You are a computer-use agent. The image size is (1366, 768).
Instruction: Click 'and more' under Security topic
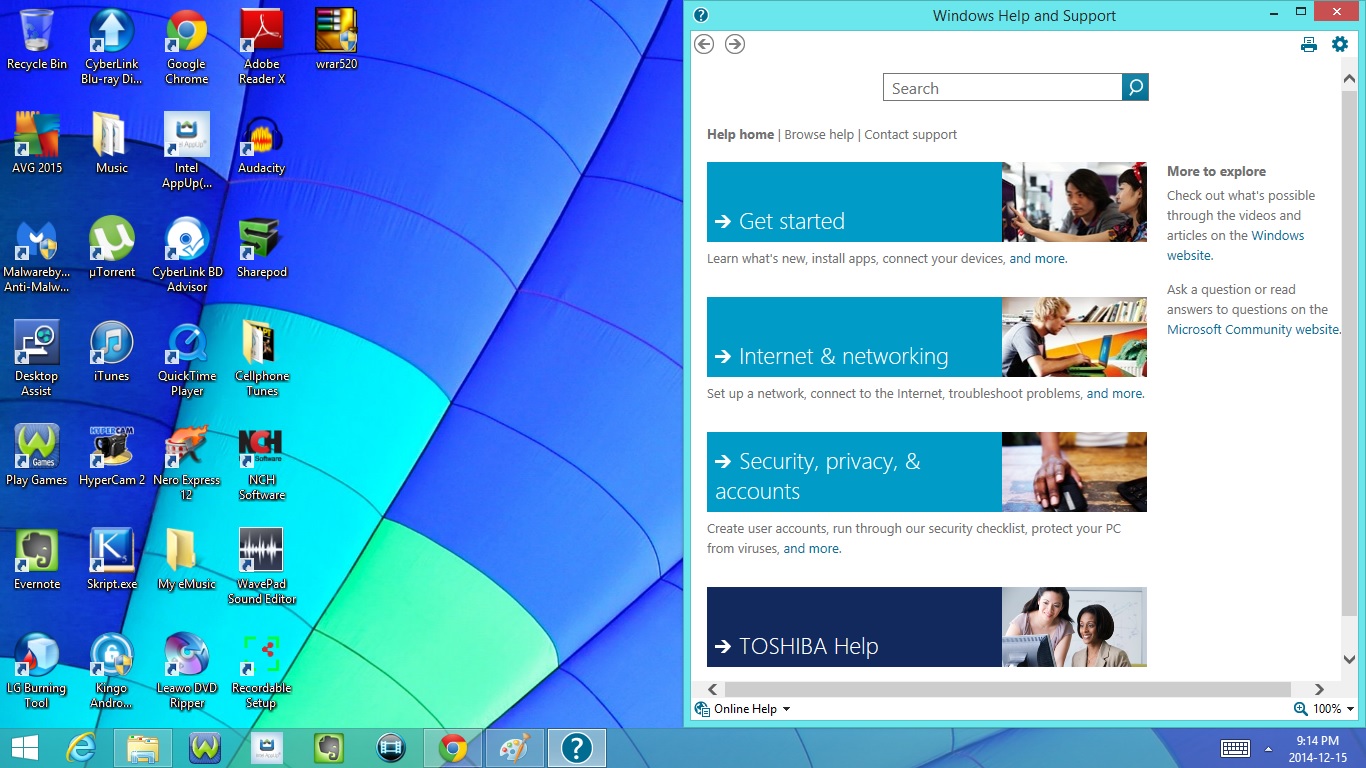811,549
